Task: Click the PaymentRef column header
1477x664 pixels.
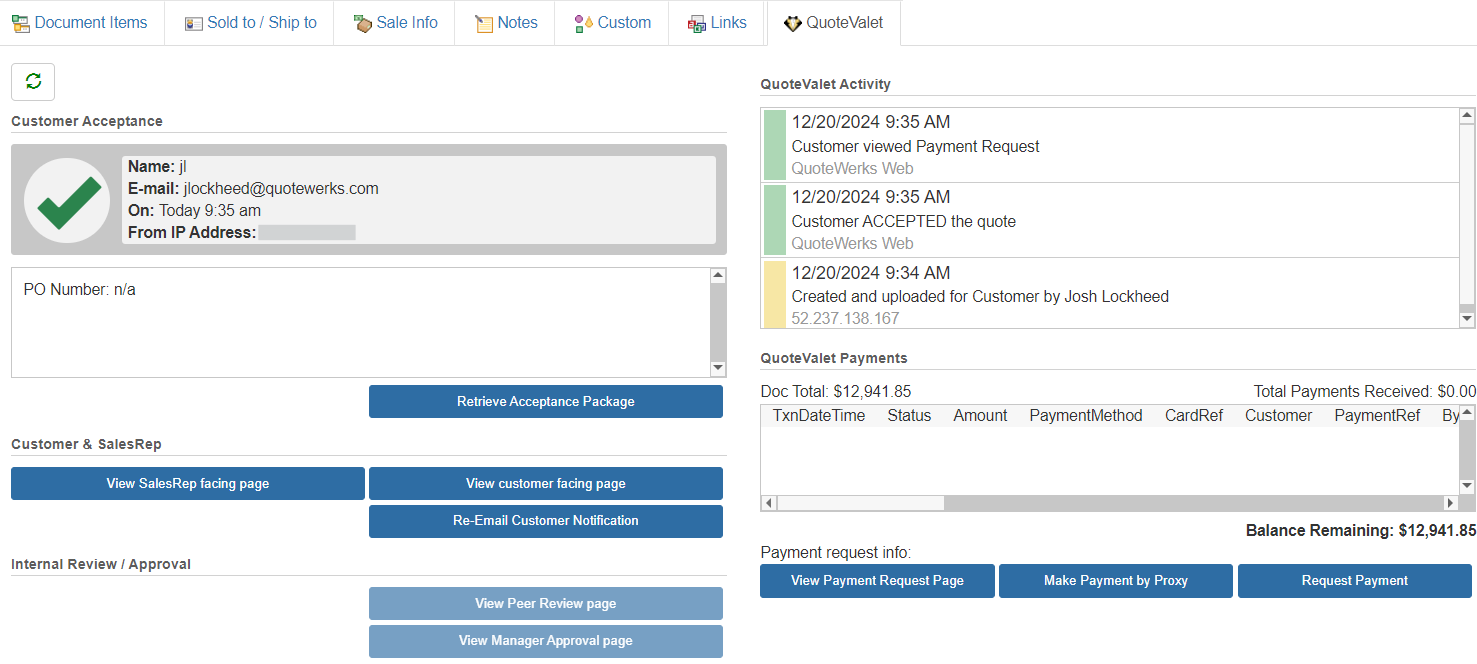Action: point(1377,416)
